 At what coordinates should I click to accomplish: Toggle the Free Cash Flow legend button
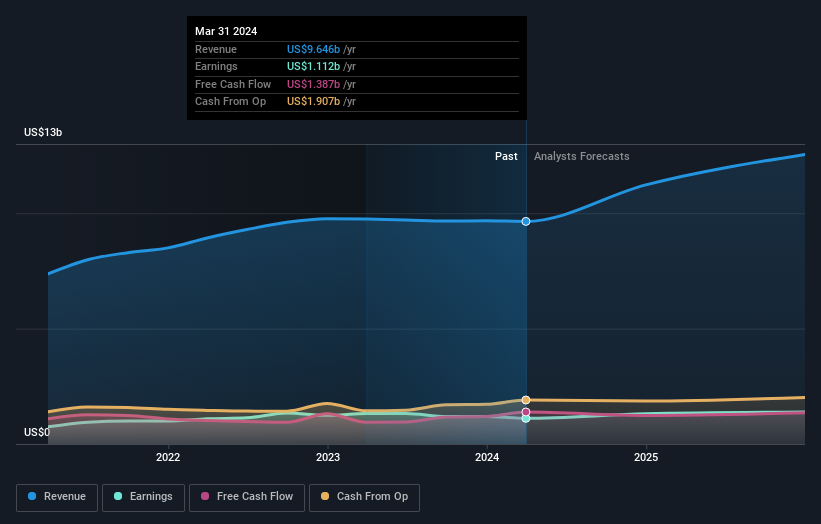click(247, 497)
